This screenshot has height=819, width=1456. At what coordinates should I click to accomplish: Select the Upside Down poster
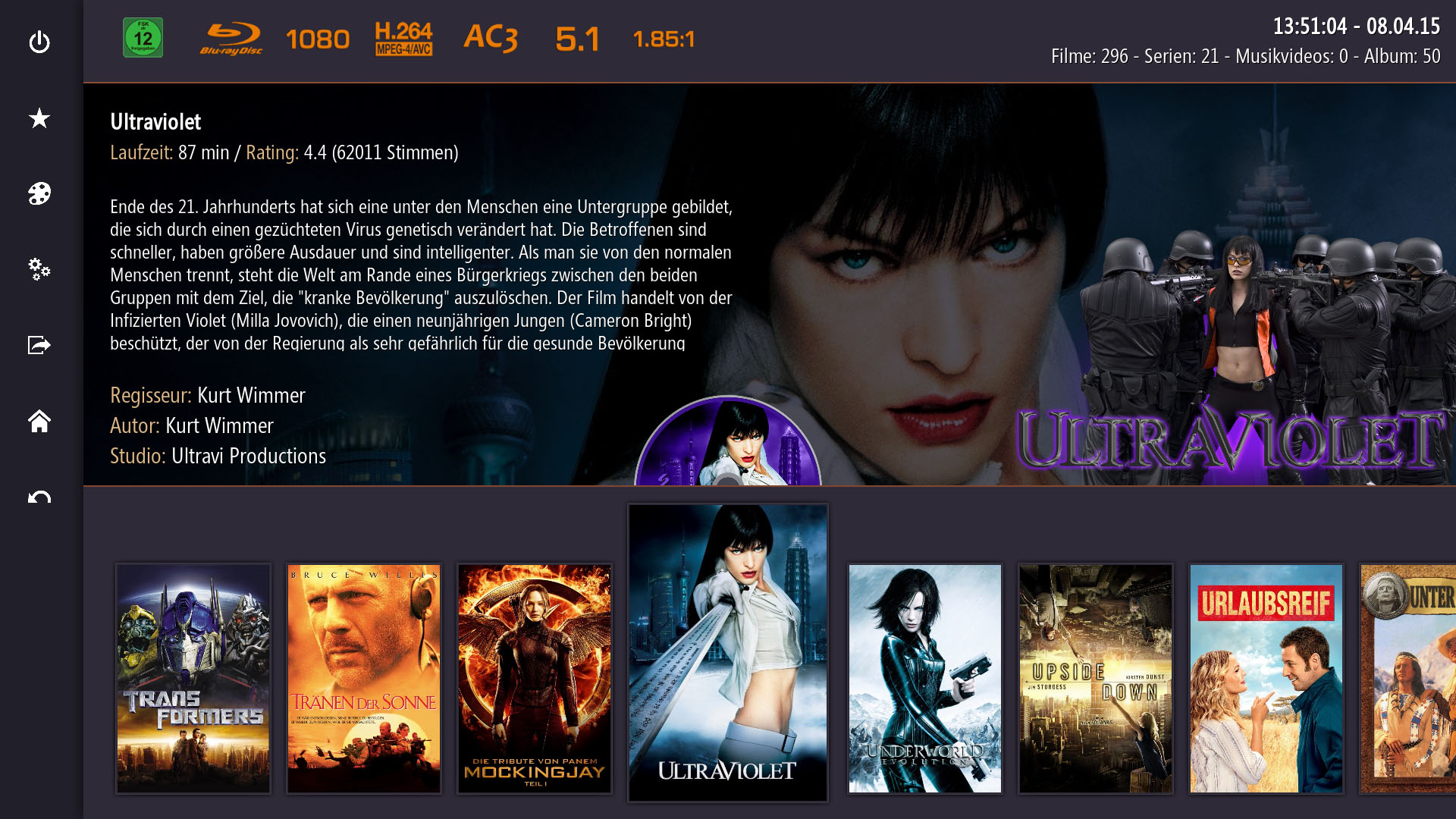(x=1096, y=679)
